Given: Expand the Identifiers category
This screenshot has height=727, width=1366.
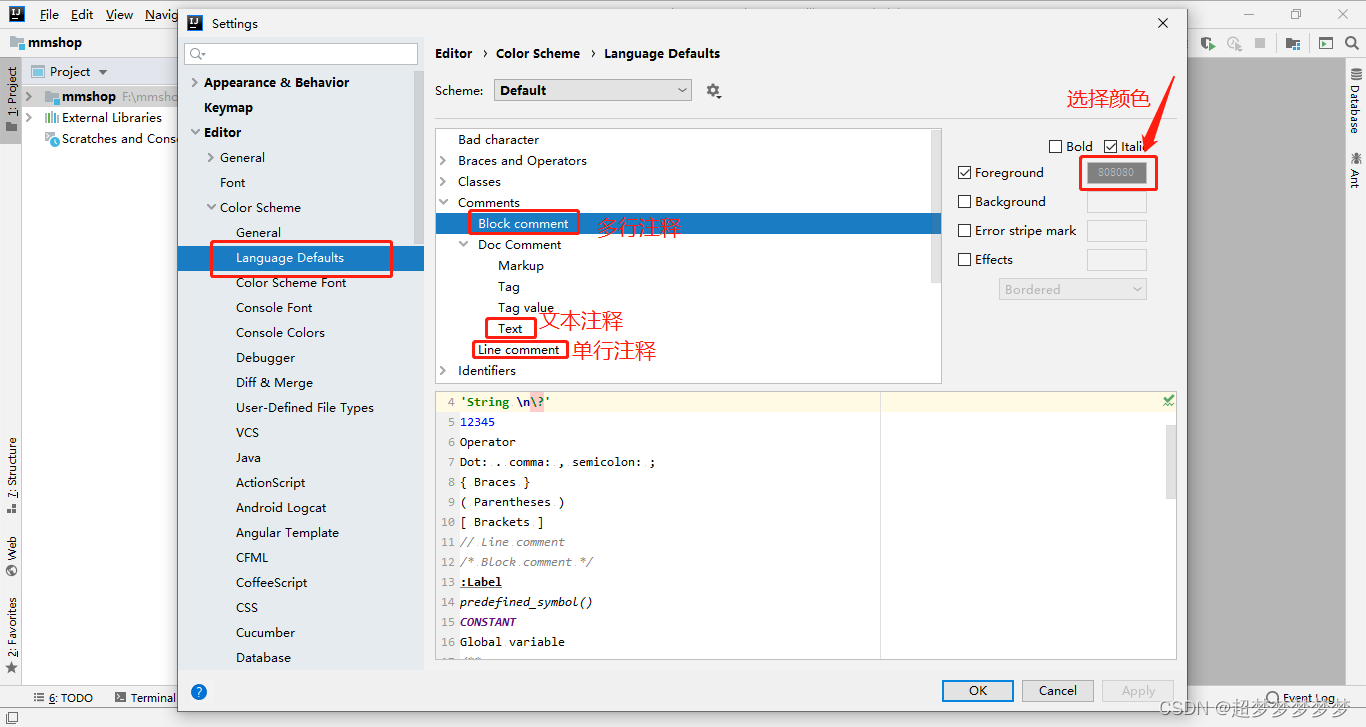Looking at the screenshot, I should click(x=444, y=371).
